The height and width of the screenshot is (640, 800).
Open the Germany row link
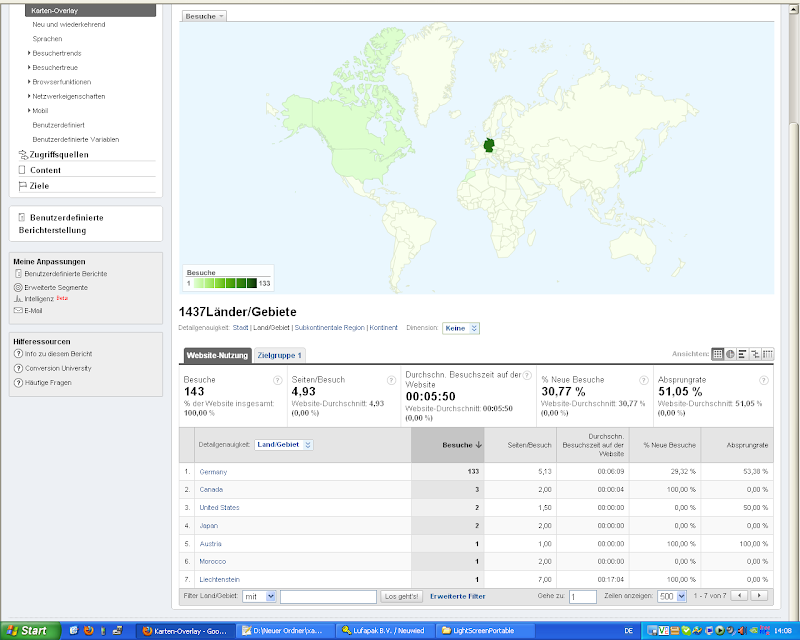(213, 471)
